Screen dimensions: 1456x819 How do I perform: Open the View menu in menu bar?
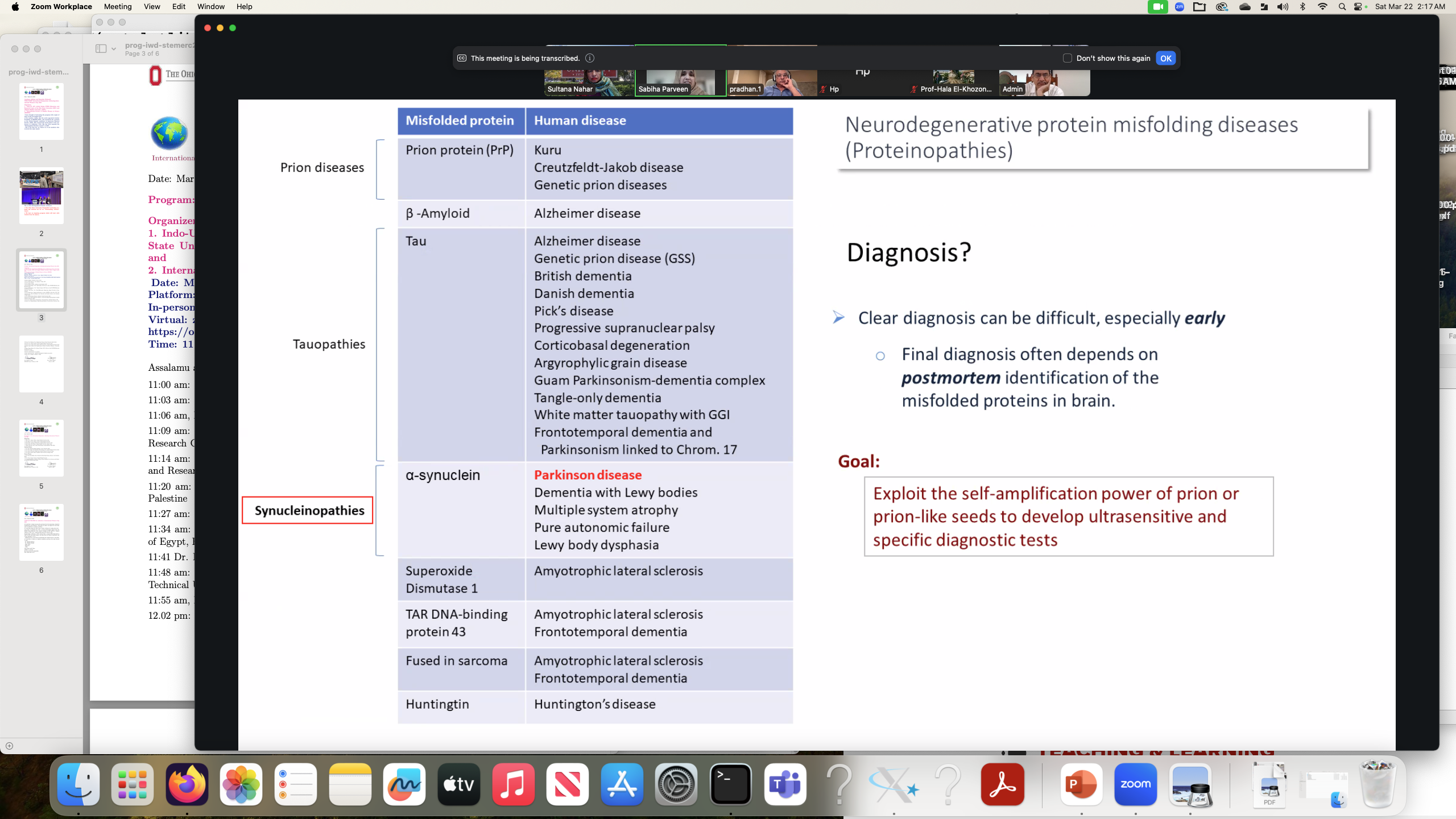151,6
